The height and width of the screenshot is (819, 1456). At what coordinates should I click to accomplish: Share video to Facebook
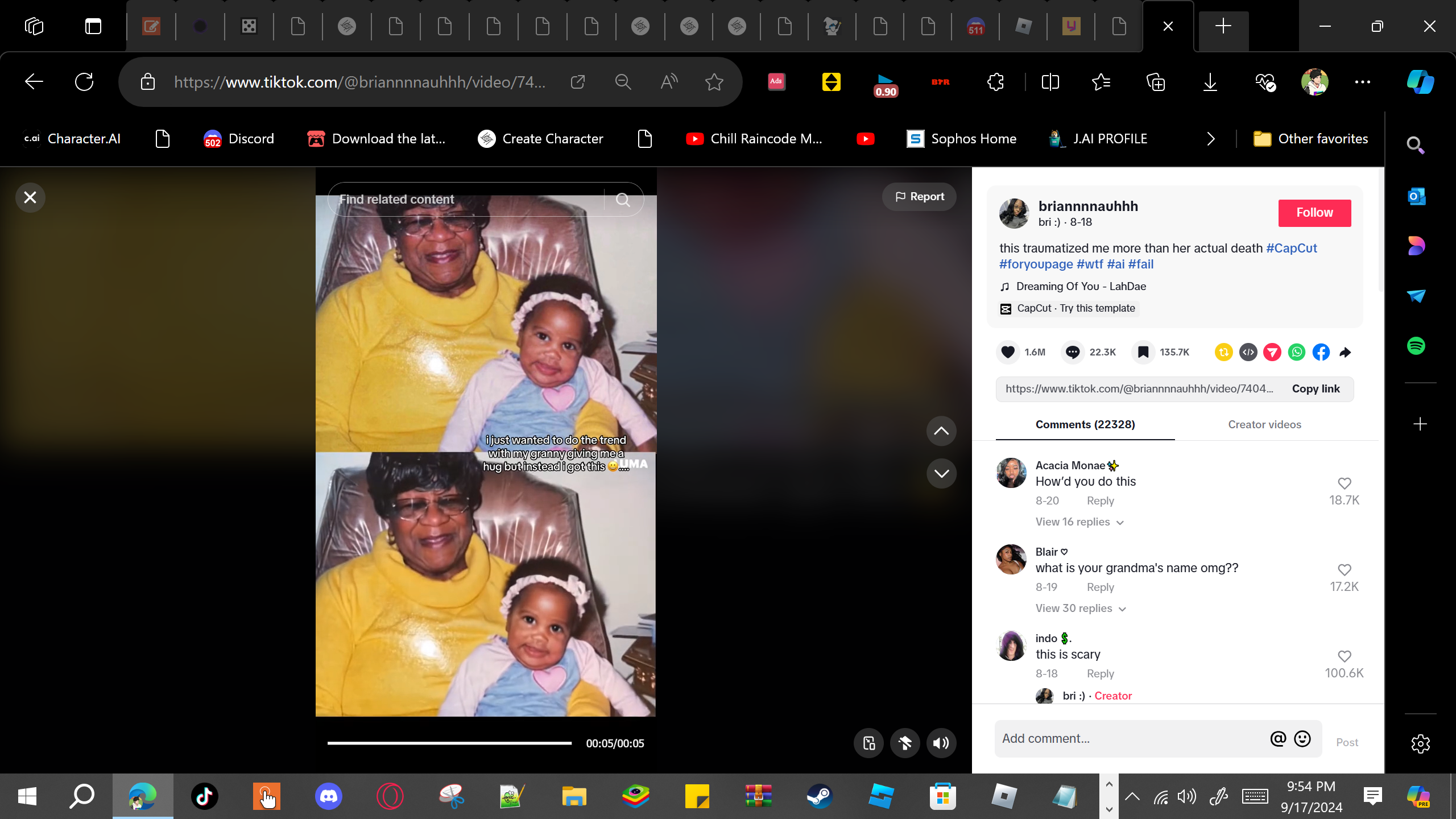[x=1321, y=352]
